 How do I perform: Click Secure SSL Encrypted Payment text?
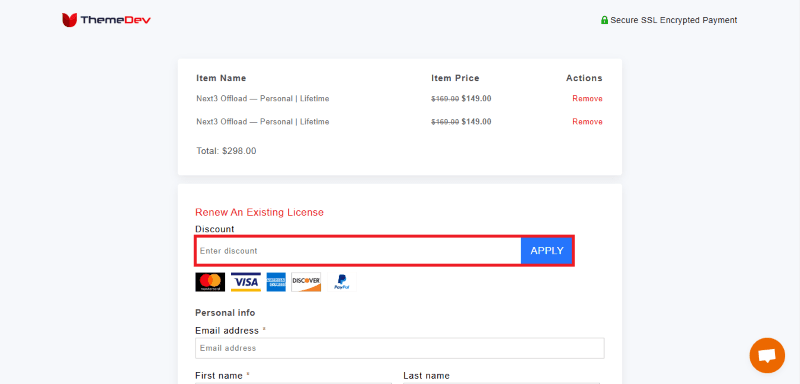click(x=673, y=20)
